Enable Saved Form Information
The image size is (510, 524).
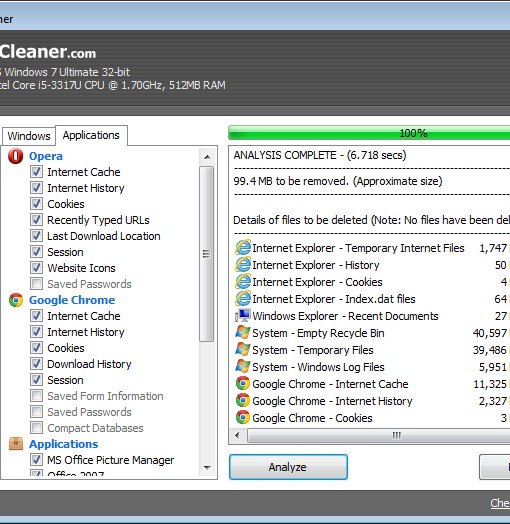point(36,396)
